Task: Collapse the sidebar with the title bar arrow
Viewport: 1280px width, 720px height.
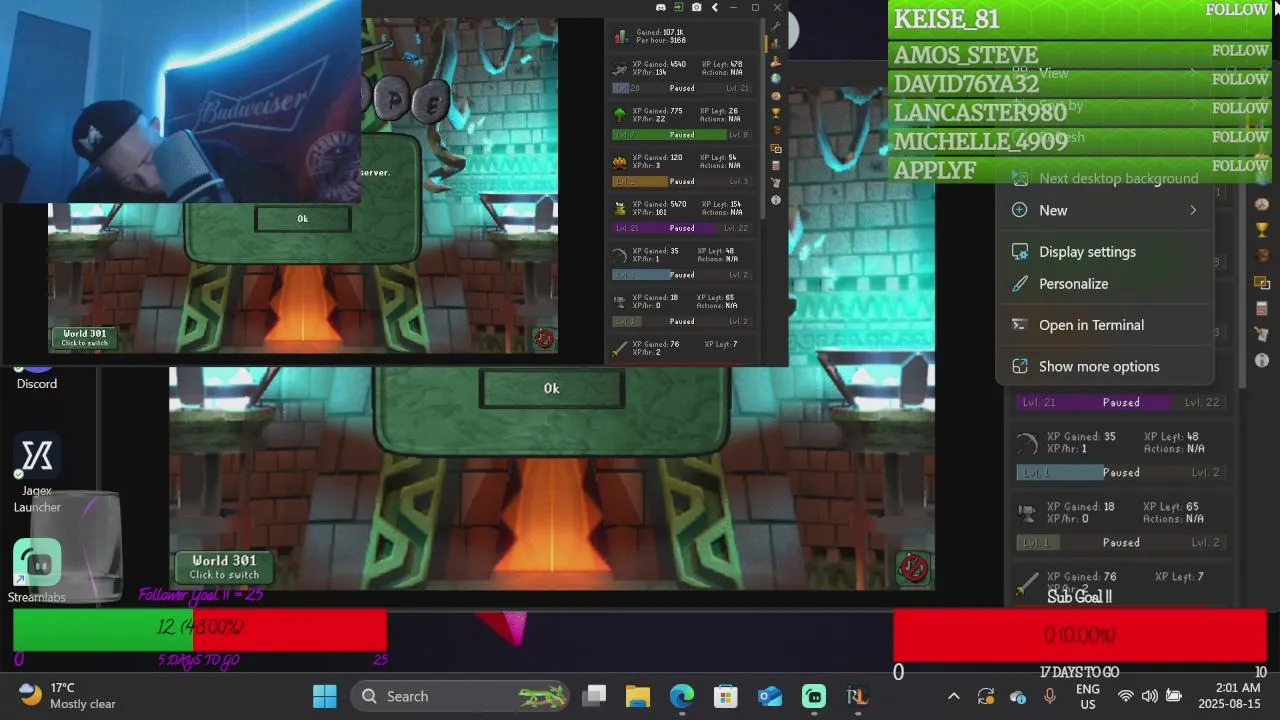Action: tap(715, 8)
